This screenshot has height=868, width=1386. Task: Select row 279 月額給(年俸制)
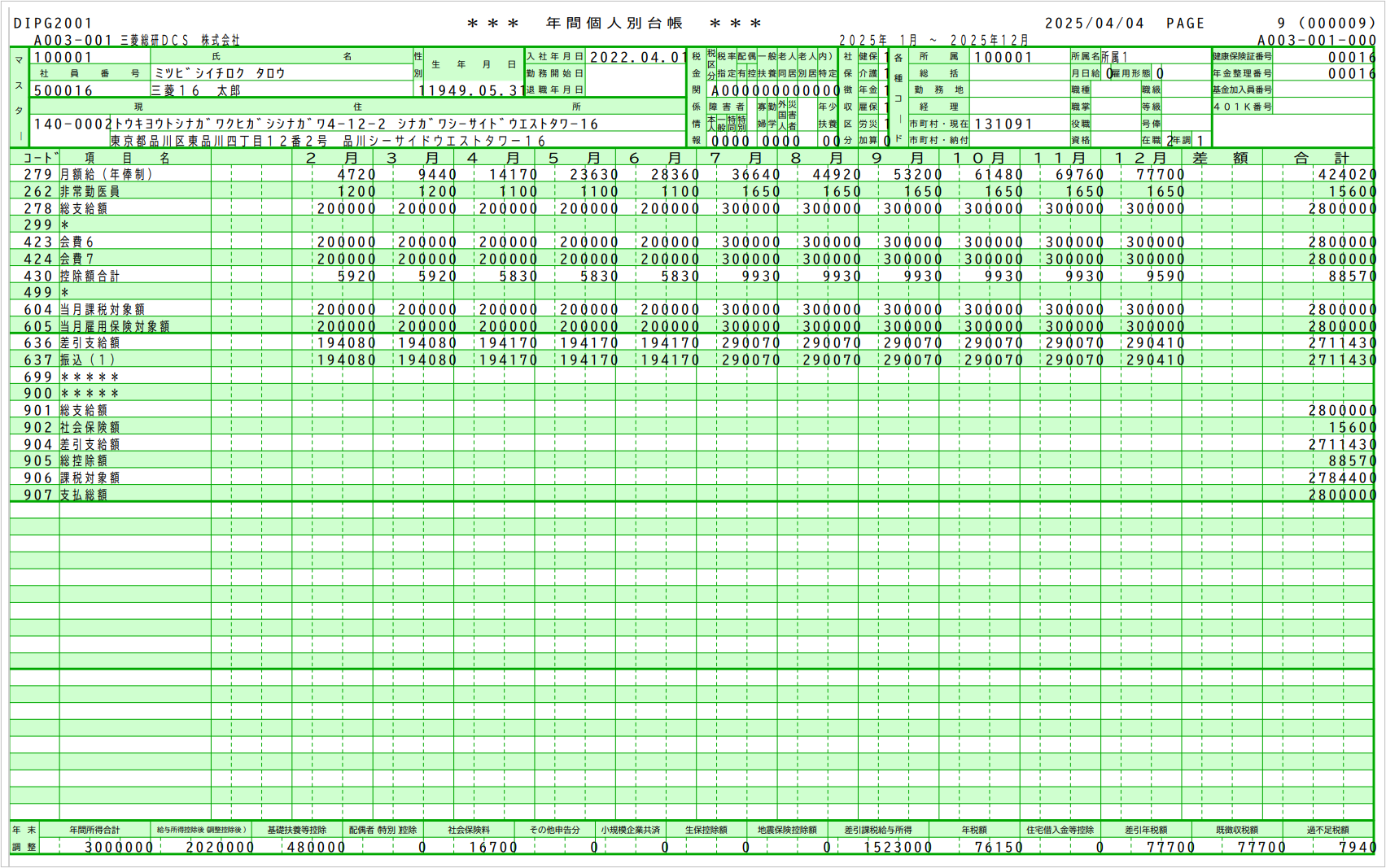point(107,174)
